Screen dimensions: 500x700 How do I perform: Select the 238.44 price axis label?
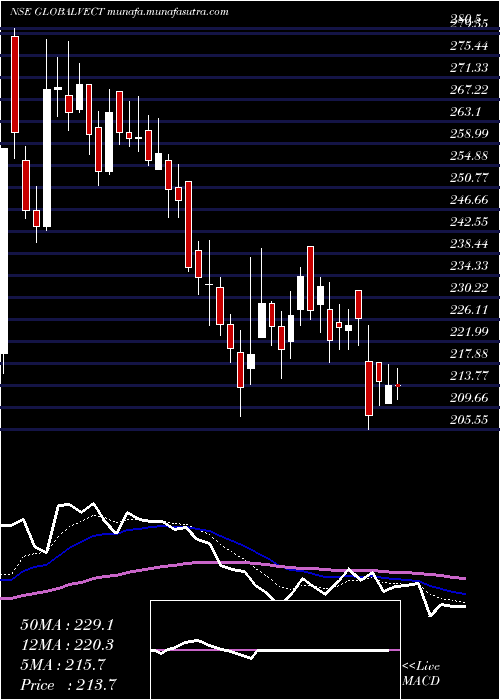click(470, 244)
